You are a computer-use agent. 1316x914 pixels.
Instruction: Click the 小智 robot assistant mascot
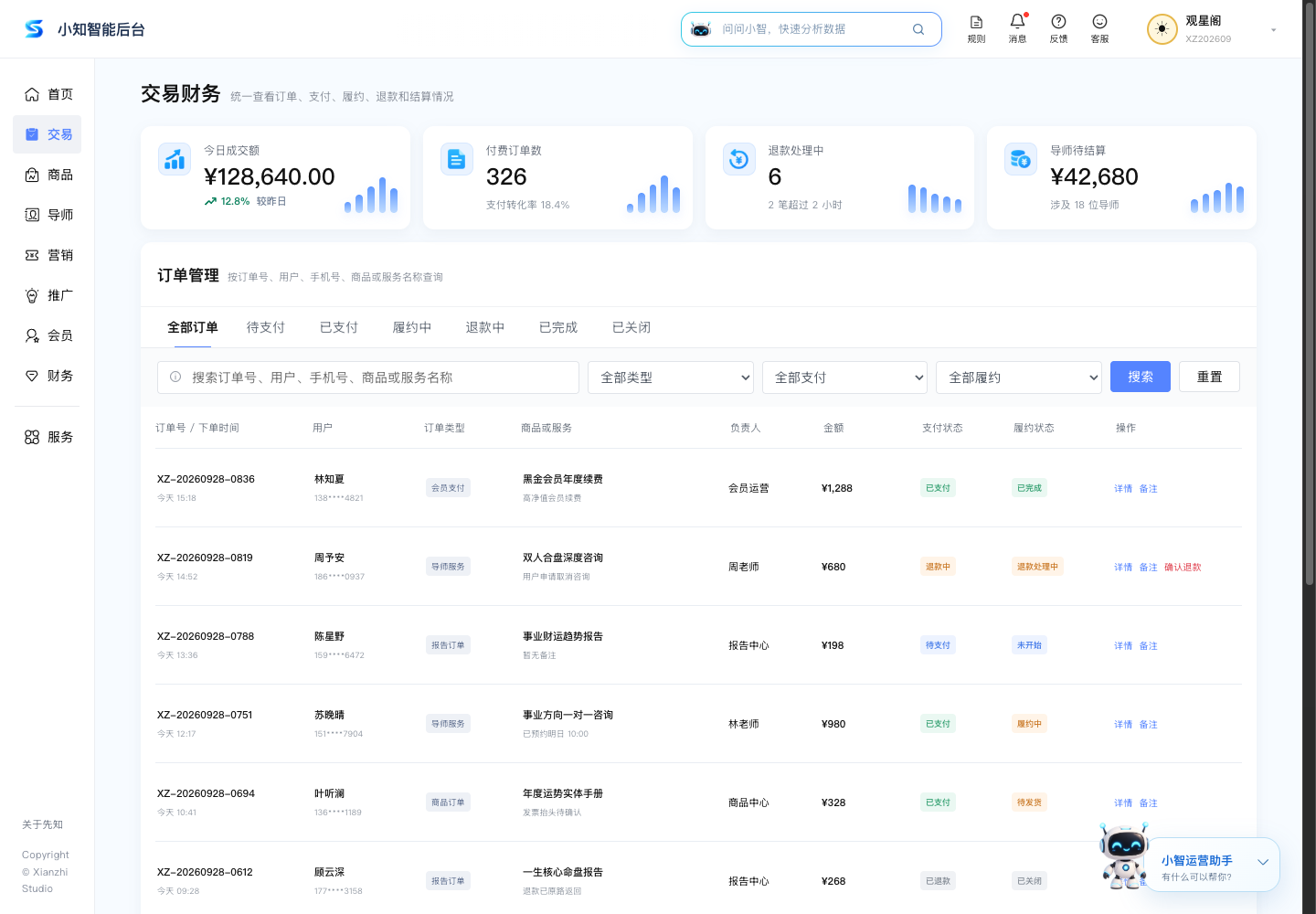point(1124,856)
